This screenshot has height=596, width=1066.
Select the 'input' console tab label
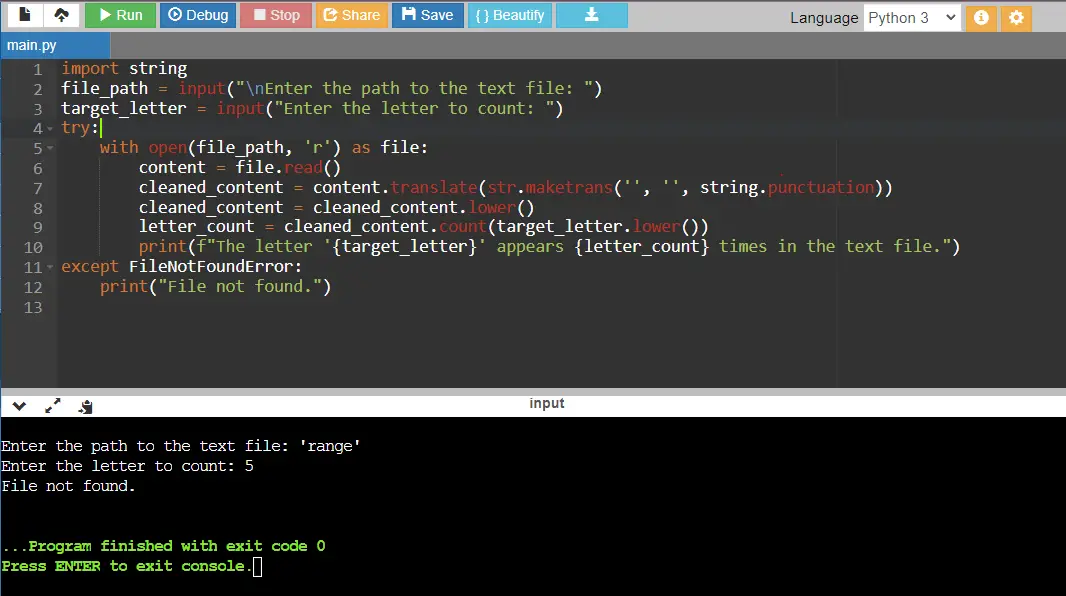[547, 403]
